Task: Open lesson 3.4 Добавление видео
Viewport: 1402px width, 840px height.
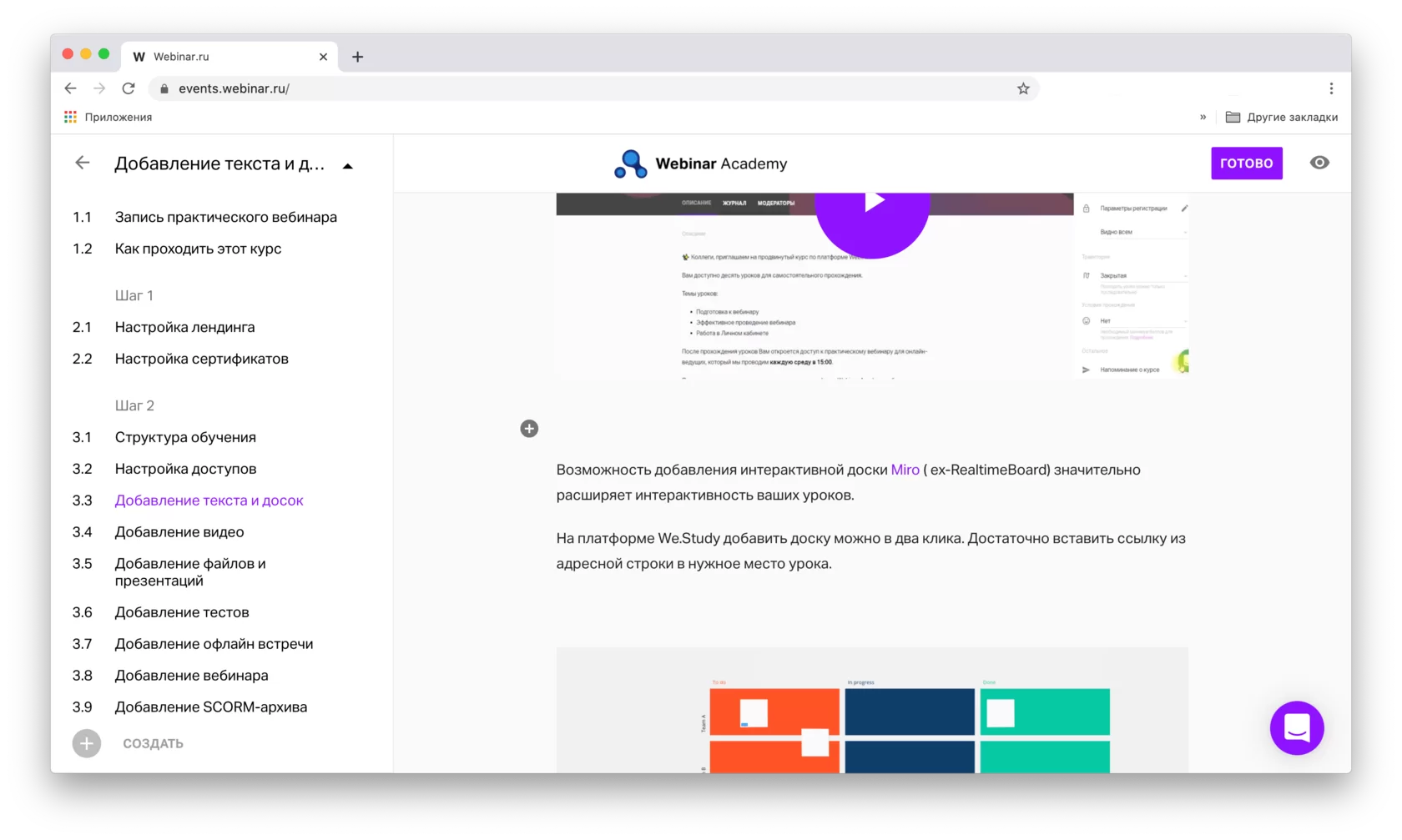Action: click(179, 532)
